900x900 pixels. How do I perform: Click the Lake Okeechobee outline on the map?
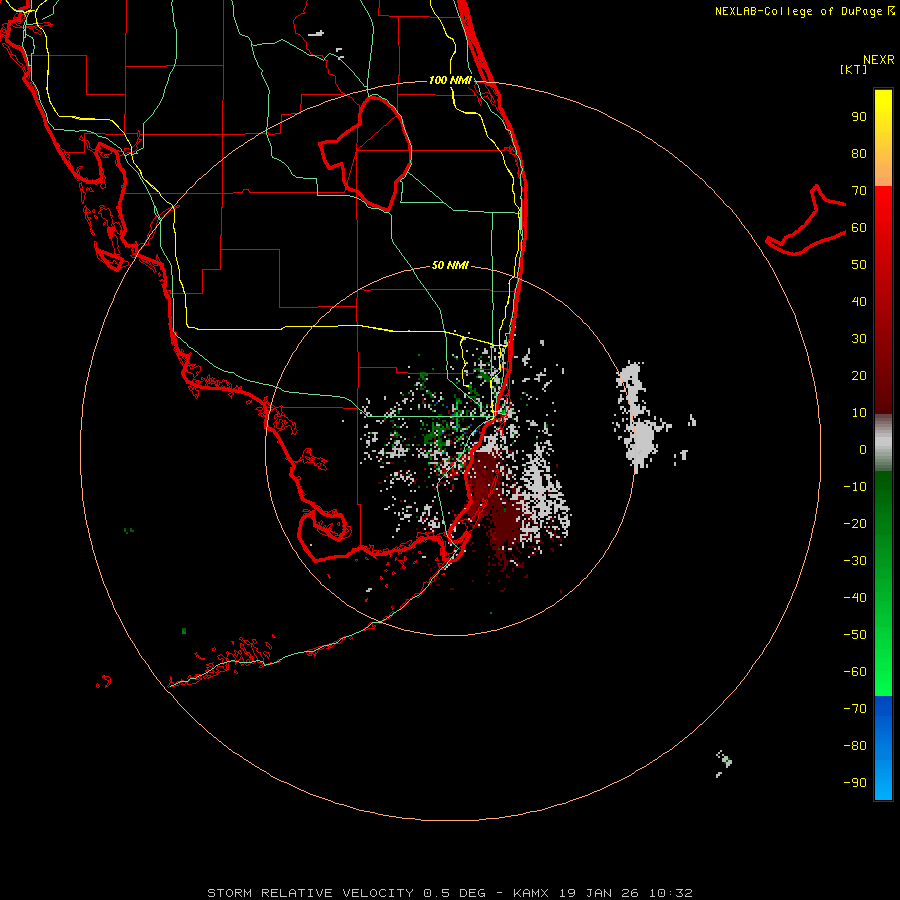coord(366,153)
